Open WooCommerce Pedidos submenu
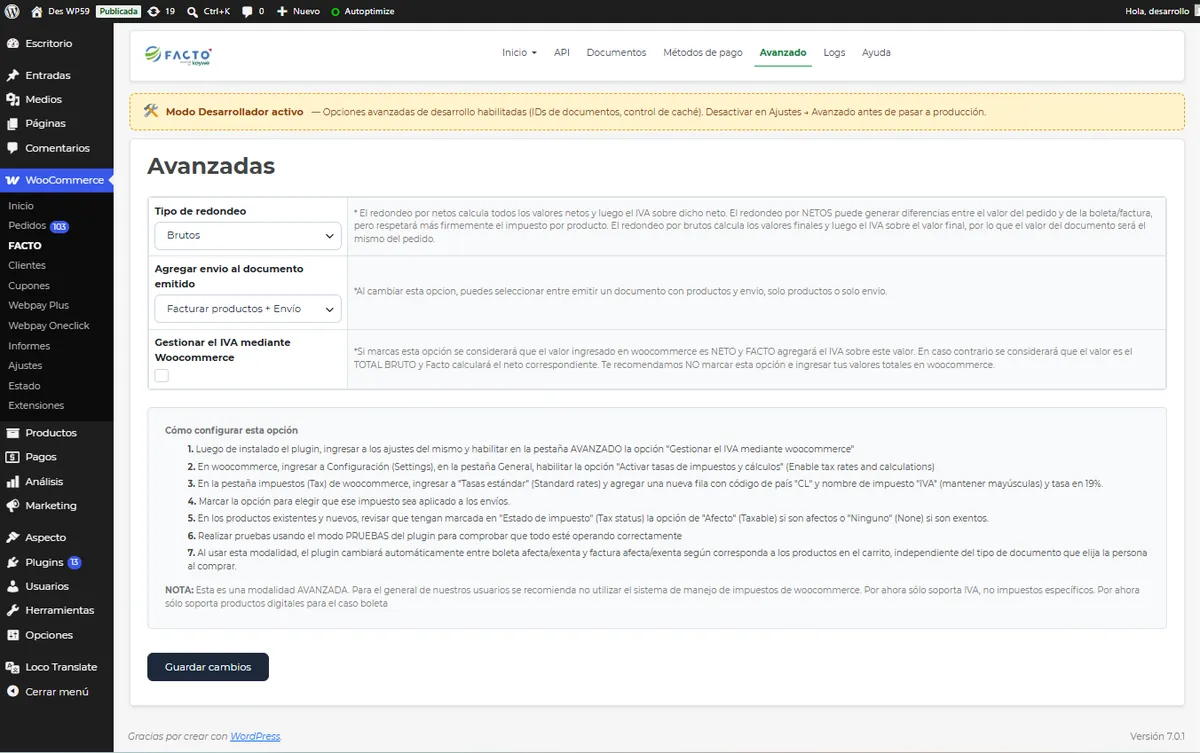 click(x=27, y=226)
